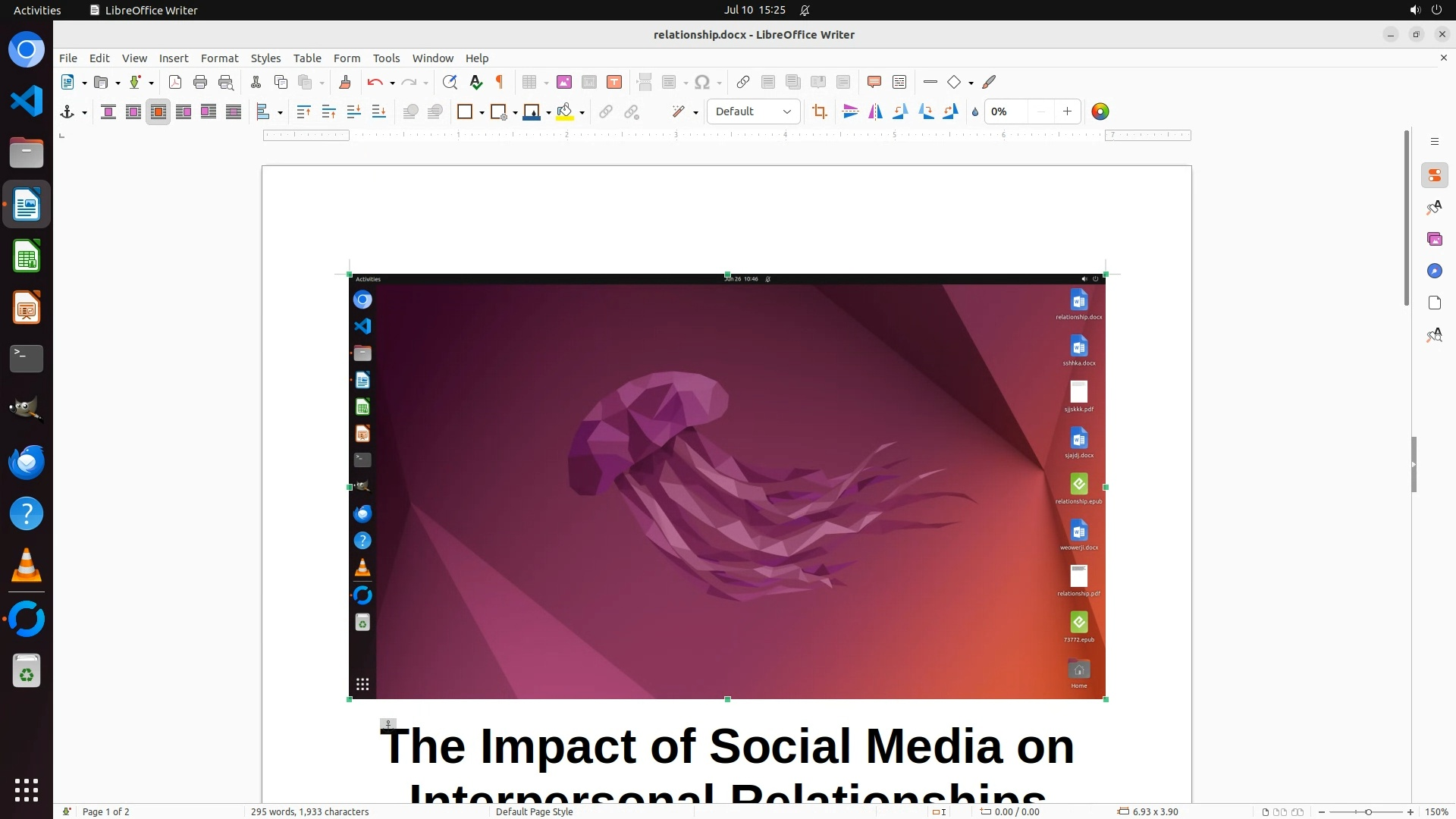
Task: Click the Insert Image toolbar icon
Action: [x=564, y=83]
